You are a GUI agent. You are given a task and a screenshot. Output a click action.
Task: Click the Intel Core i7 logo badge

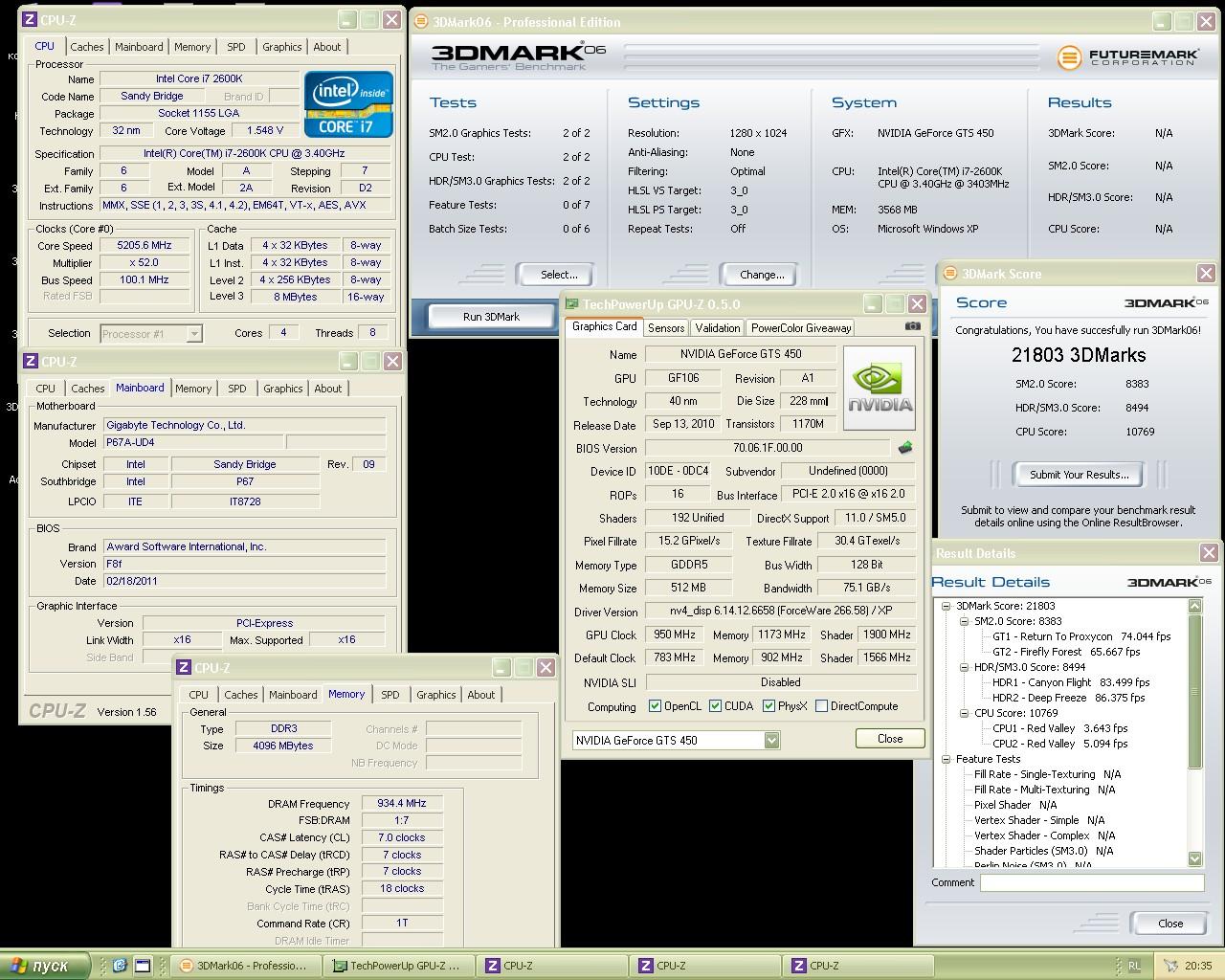(x=348, y=103)
